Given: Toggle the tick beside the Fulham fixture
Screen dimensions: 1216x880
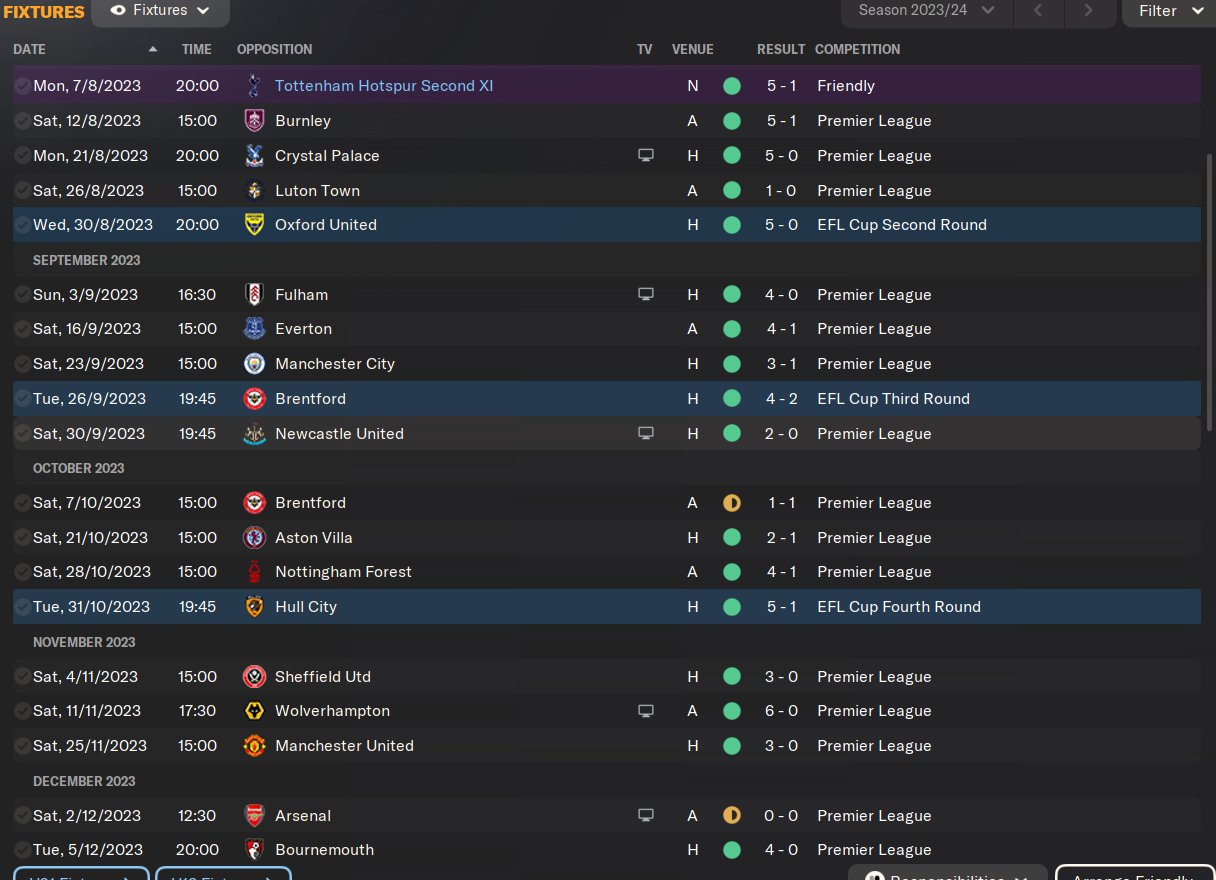Looking at the screenshot, I should 22,295.
